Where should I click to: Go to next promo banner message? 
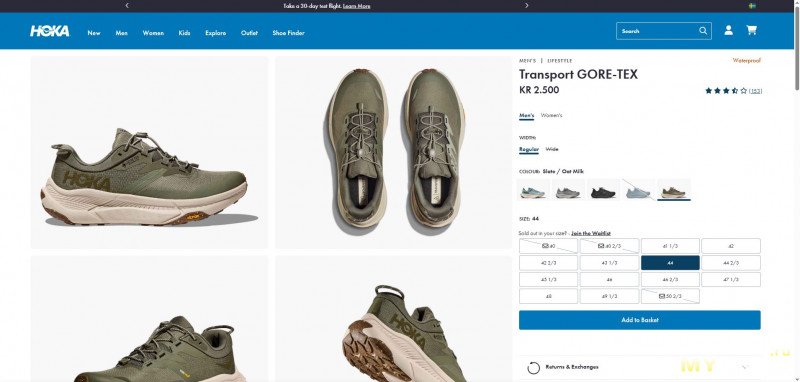click(527, 6)
